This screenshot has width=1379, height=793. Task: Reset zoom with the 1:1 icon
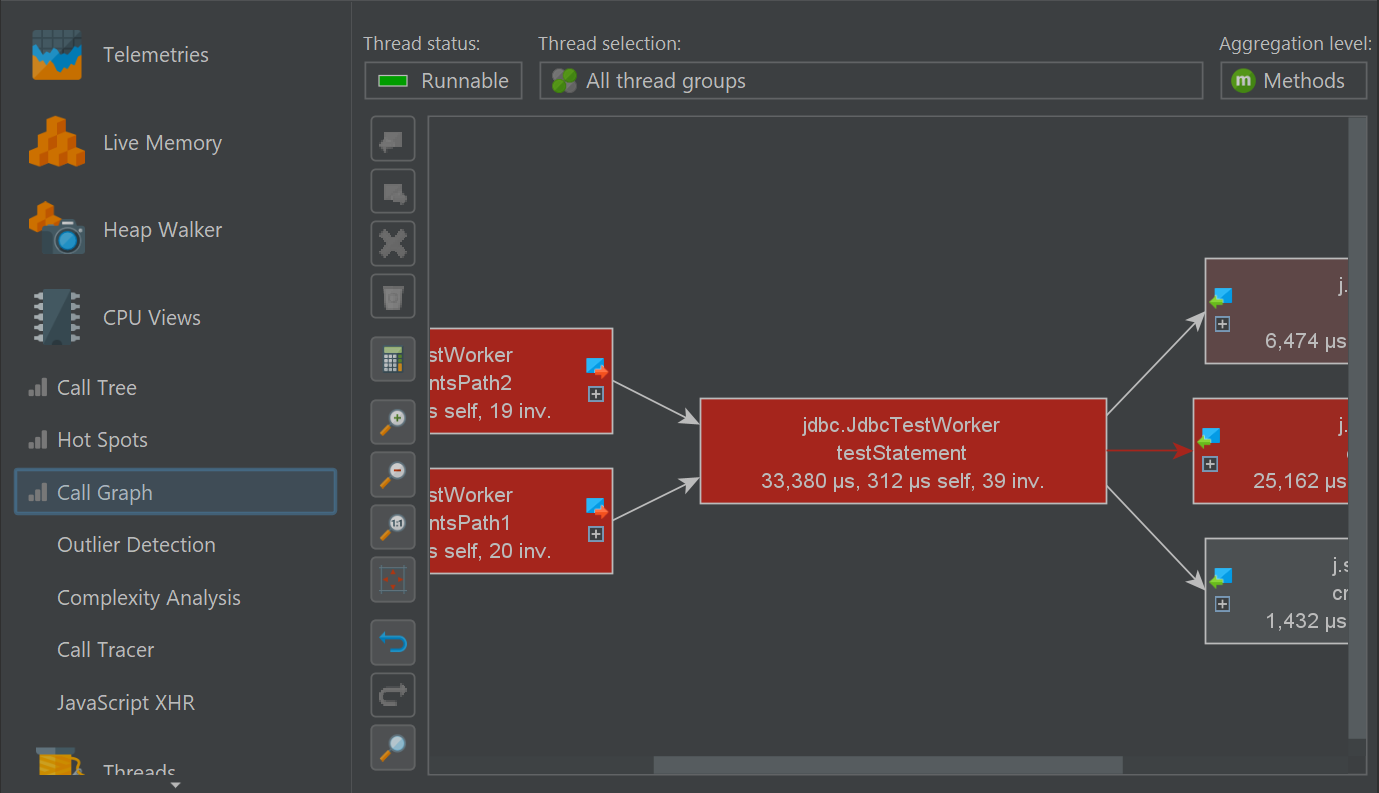(393, 527)
